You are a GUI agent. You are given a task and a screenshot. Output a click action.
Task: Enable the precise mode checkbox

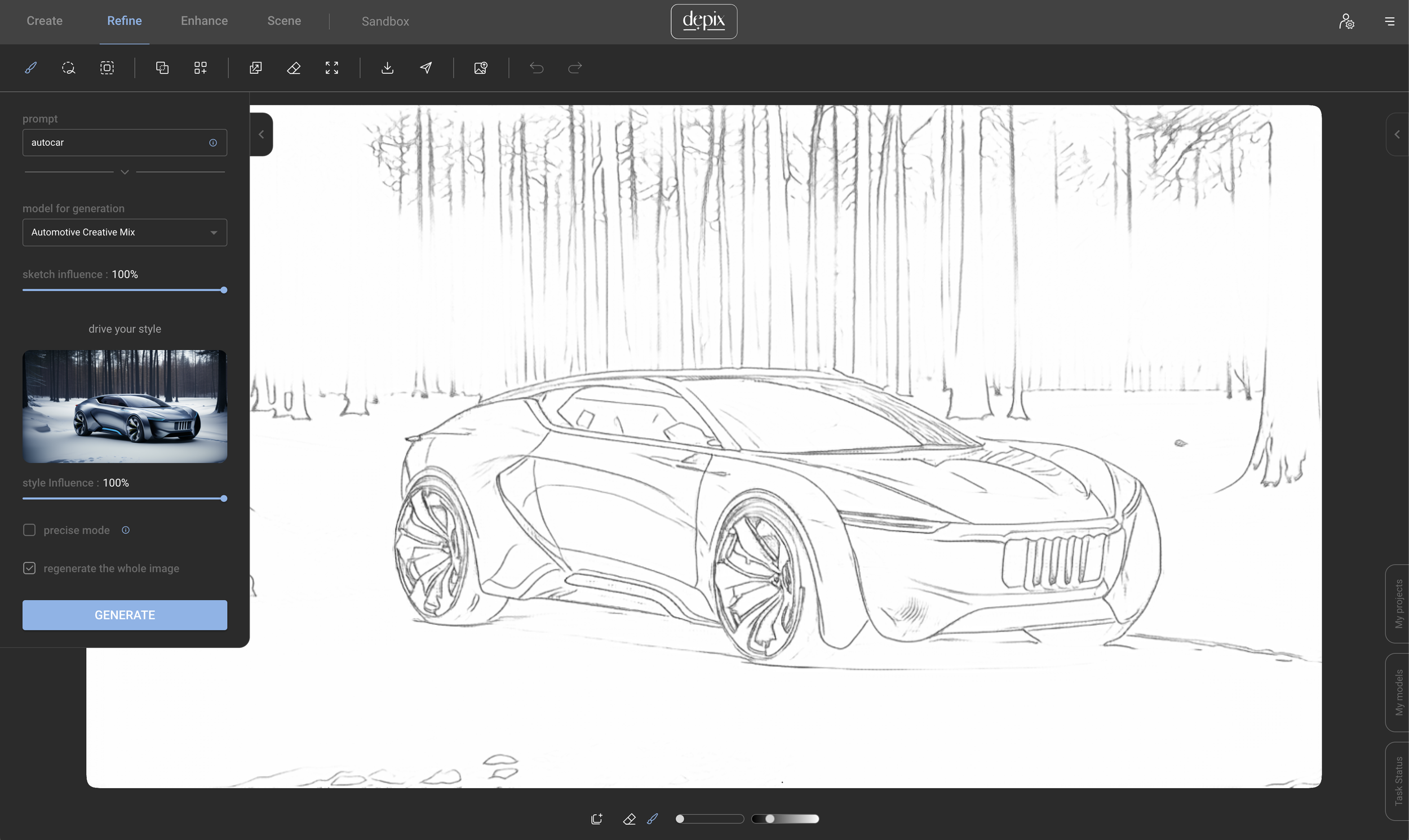click(29, 530)
